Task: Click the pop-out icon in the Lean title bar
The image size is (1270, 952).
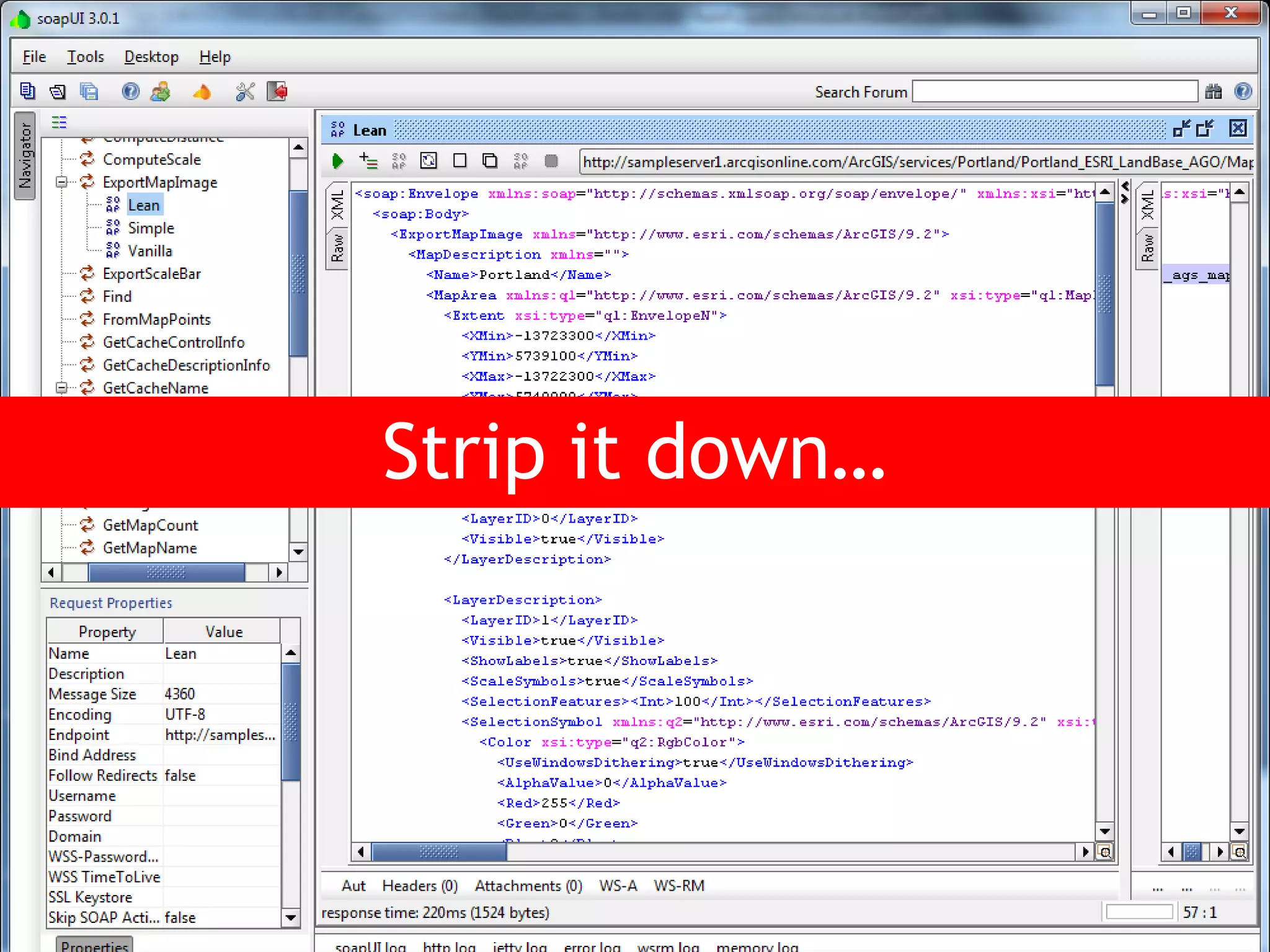Action: (x=1205, y=128)
